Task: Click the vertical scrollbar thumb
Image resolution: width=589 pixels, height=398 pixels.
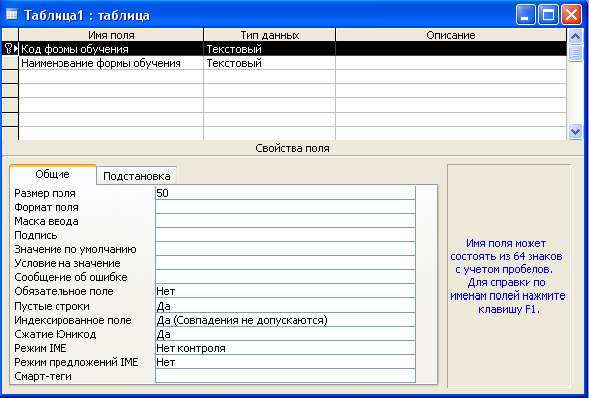Action: pos(575,53)
